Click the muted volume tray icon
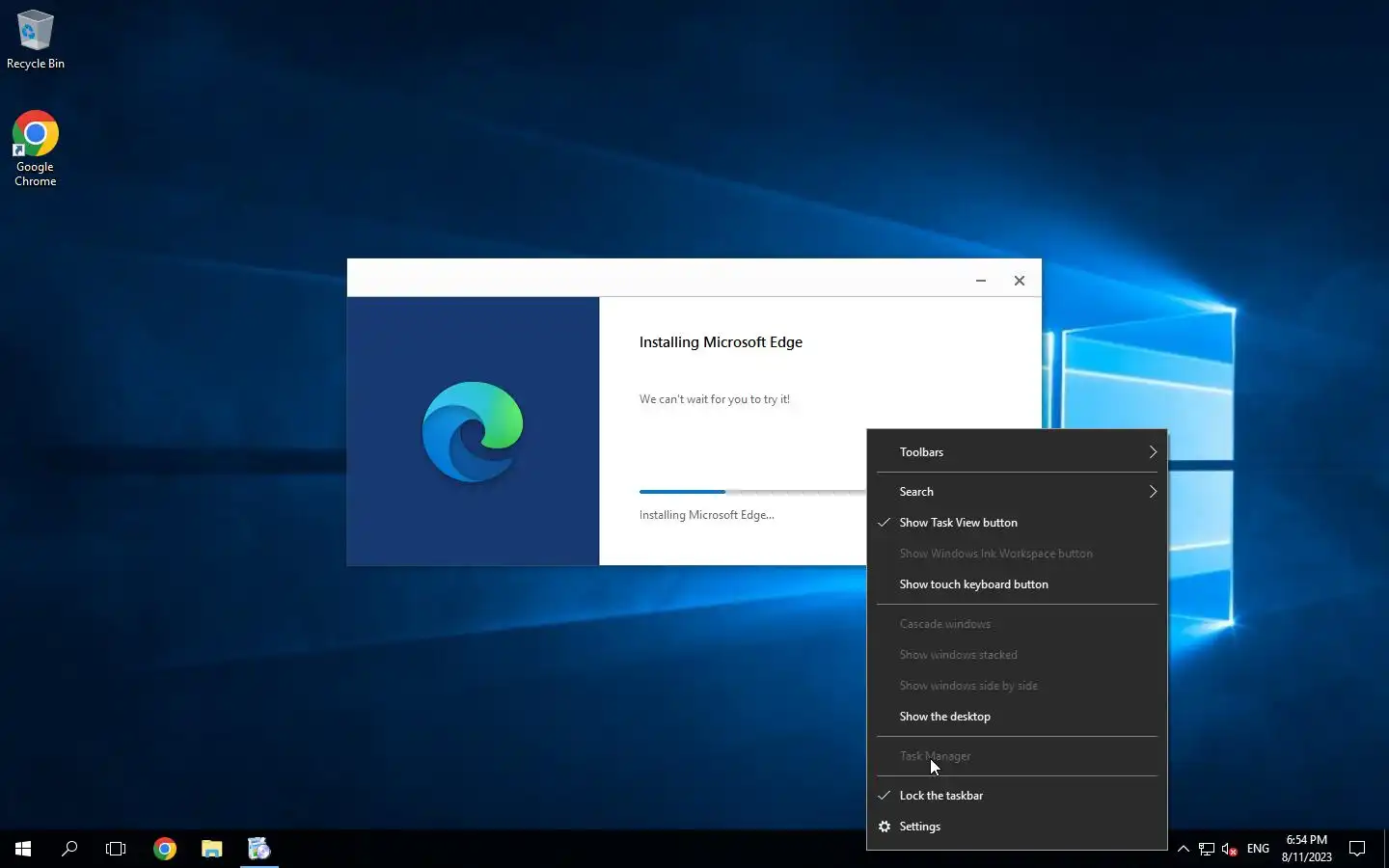Screen dimensions: 1389x868 click(1230, 849)
